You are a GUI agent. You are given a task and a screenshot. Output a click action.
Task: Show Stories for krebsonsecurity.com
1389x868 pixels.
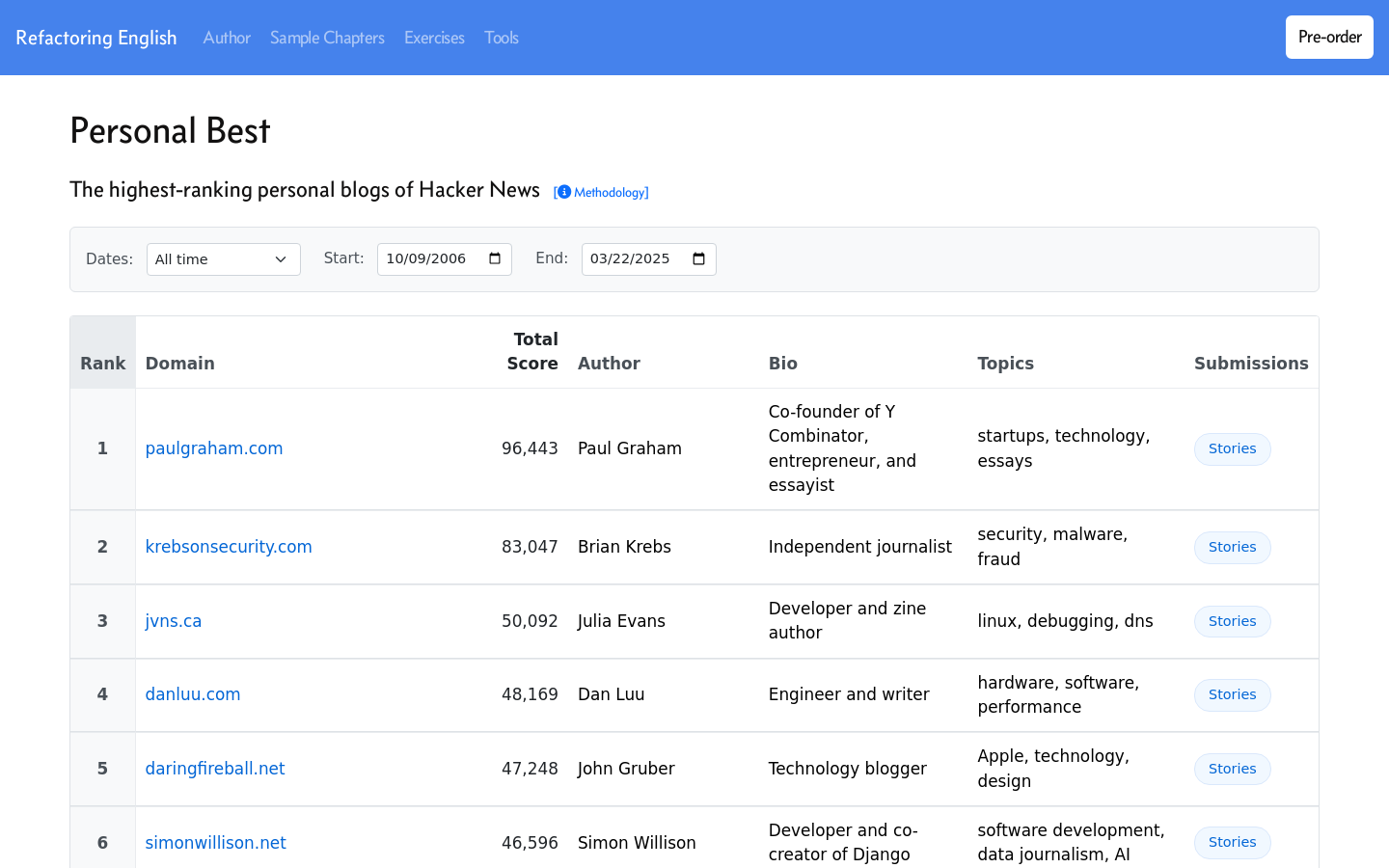click(1233, 548)
